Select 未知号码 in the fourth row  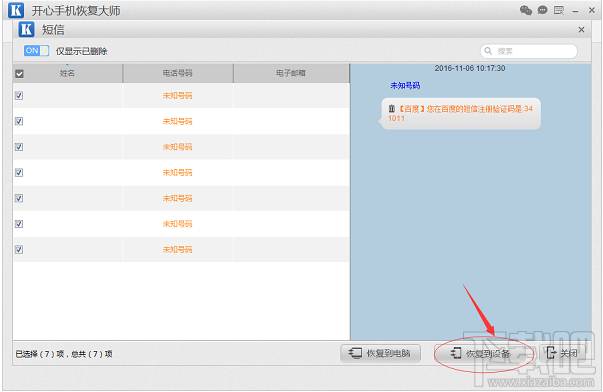coord(177,173)
